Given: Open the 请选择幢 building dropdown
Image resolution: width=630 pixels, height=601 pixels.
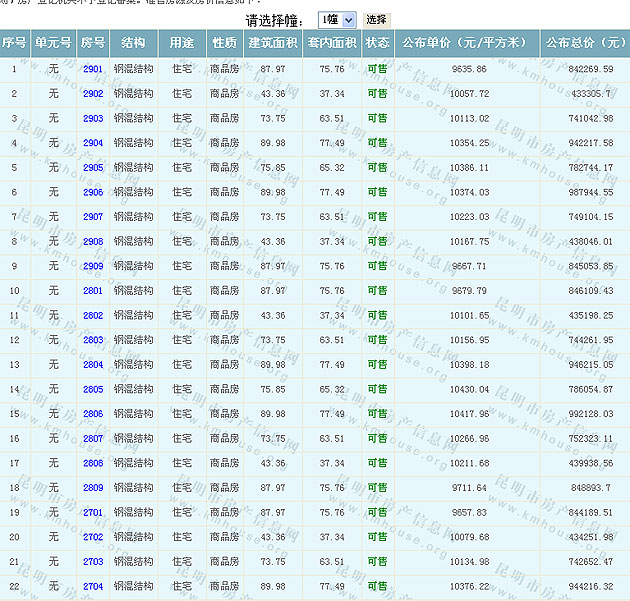Looking at the screenshot, I should click(x=337, y=19).
